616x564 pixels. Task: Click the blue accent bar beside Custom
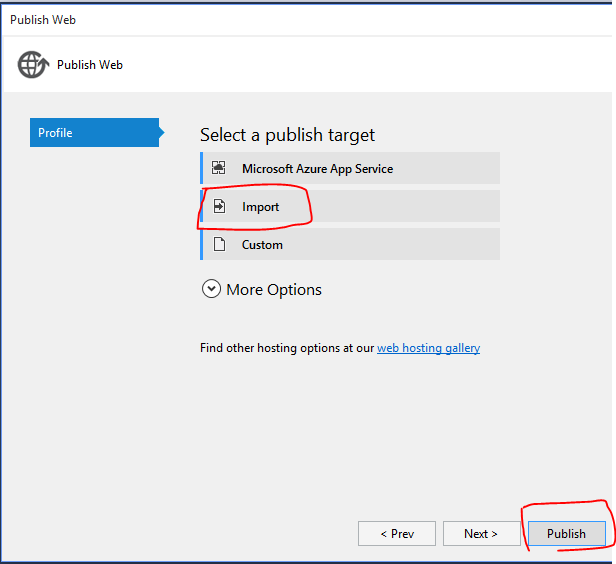(x=202, y=244)
